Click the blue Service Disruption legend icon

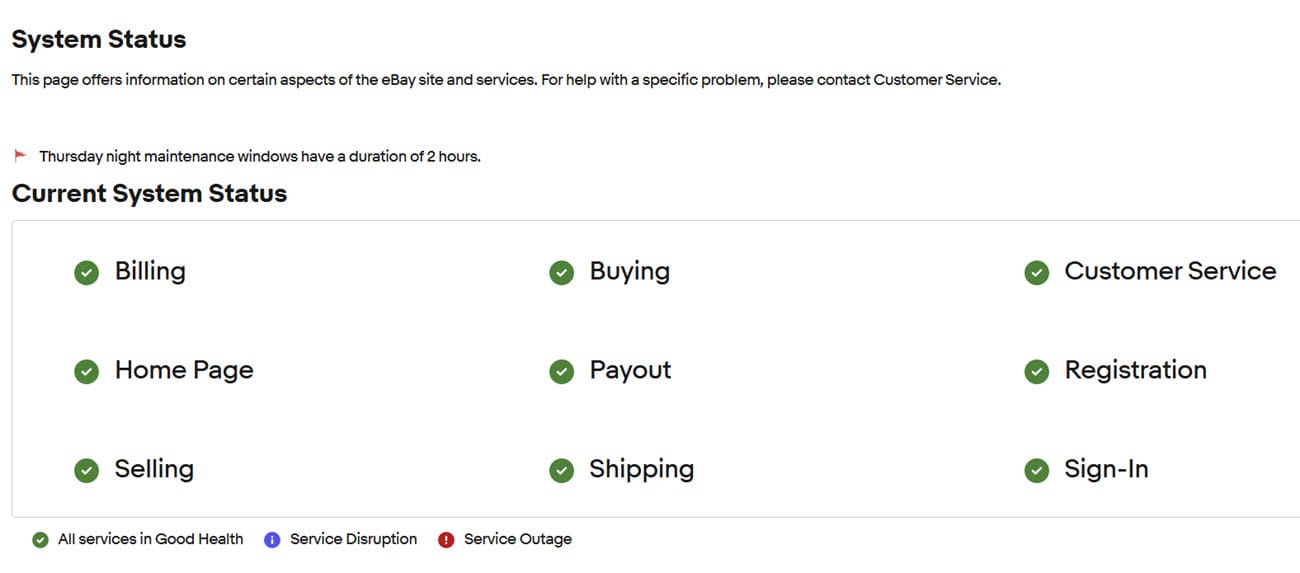(x=272, y=540)
